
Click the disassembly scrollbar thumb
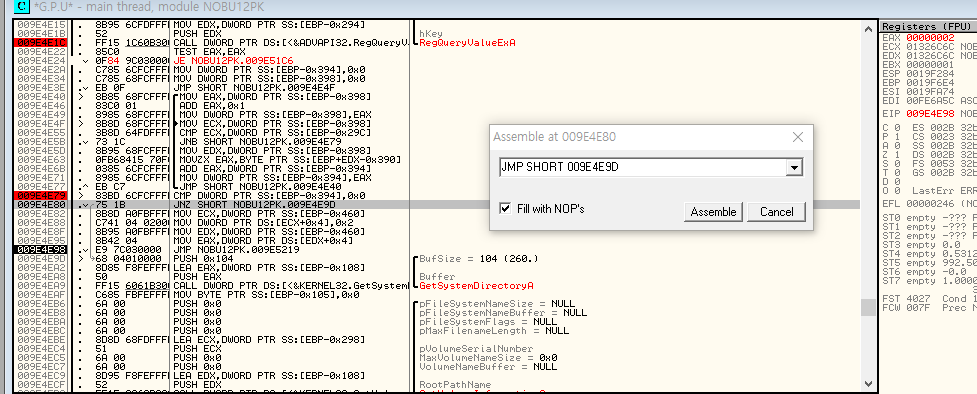coord(869,307)
